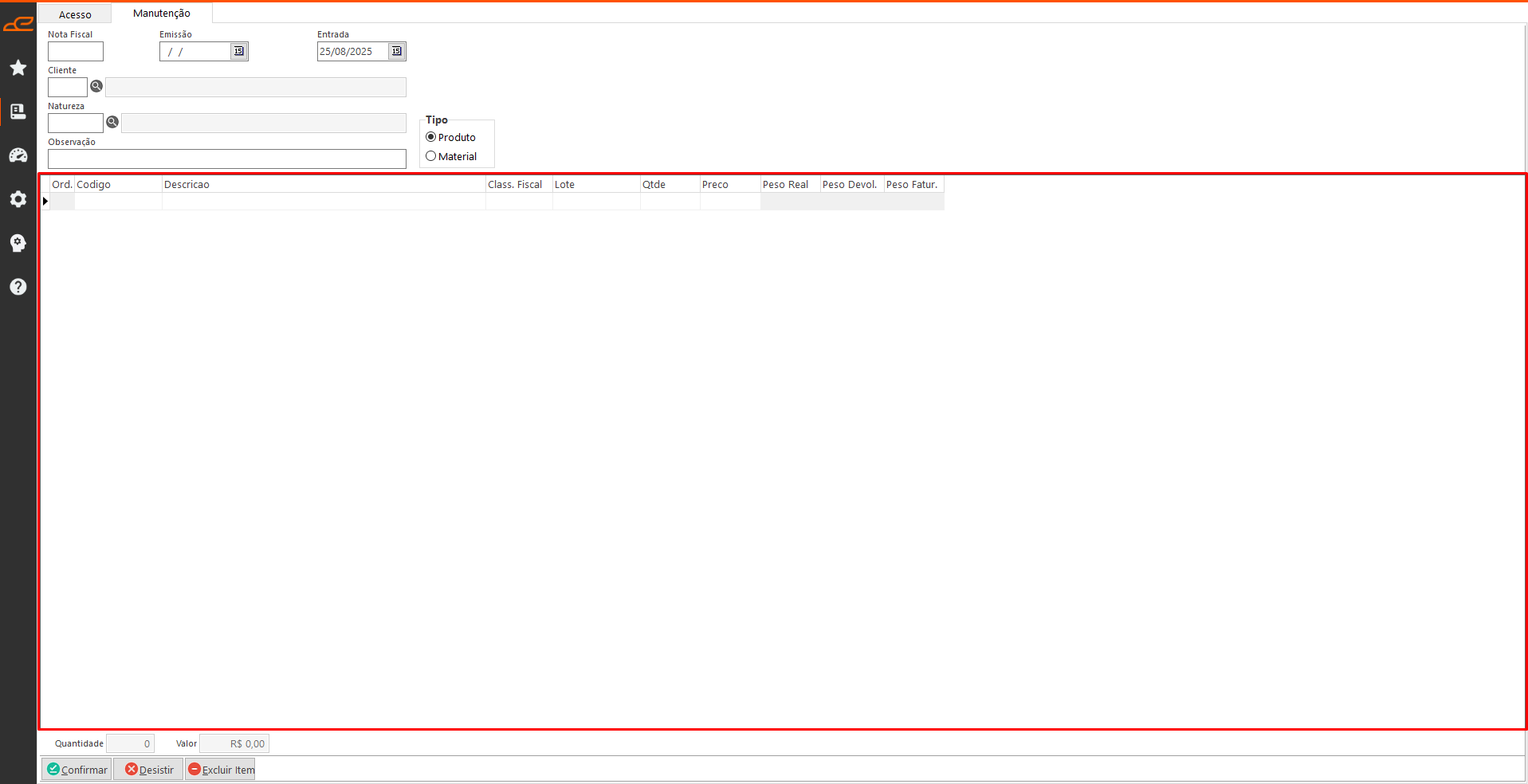Open the Emissão date calendar picker

click(238, 51)
